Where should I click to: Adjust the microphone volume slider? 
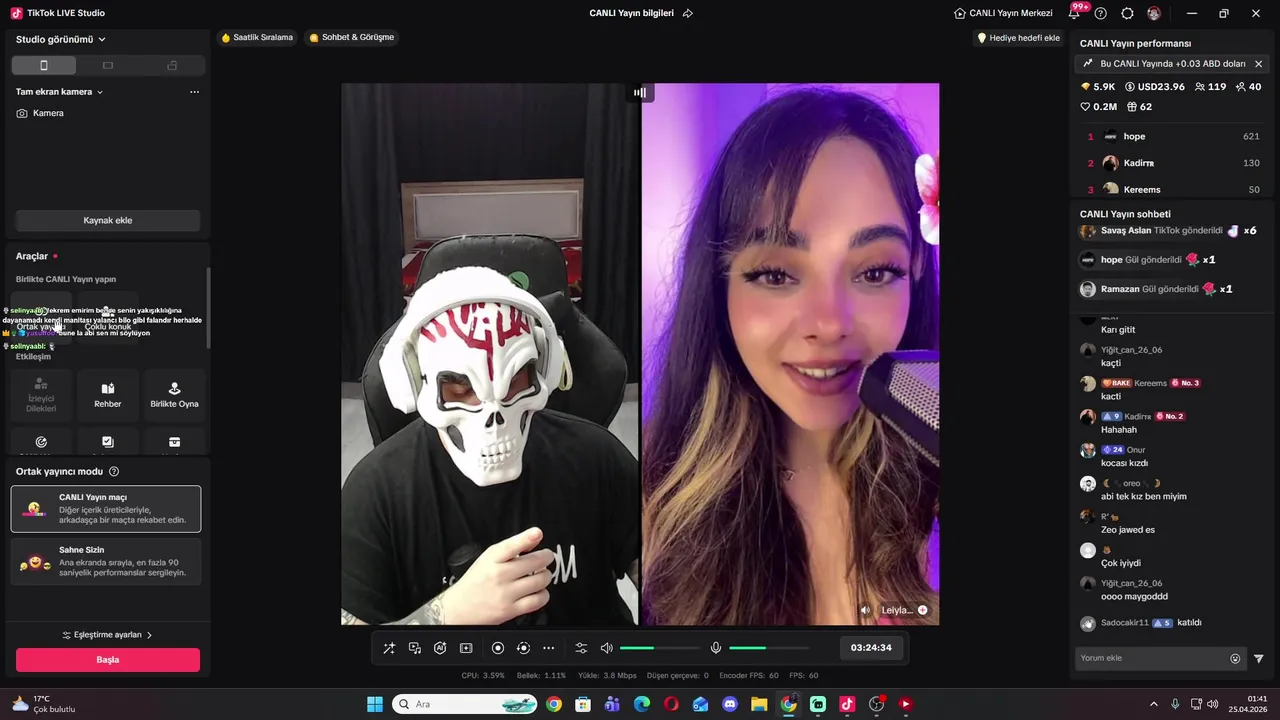pyautogui.click(x=768, y=648)
